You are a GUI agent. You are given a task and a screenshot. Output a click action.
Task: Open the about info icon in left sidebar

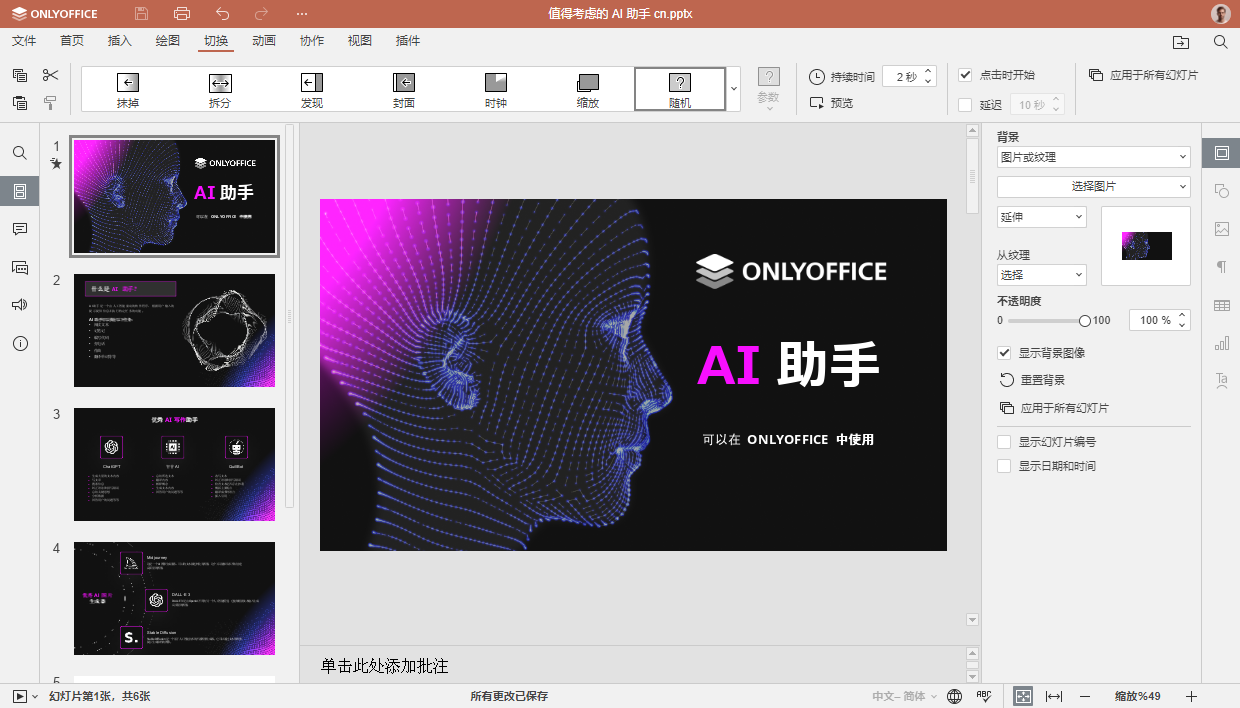[x=20, y=343]
